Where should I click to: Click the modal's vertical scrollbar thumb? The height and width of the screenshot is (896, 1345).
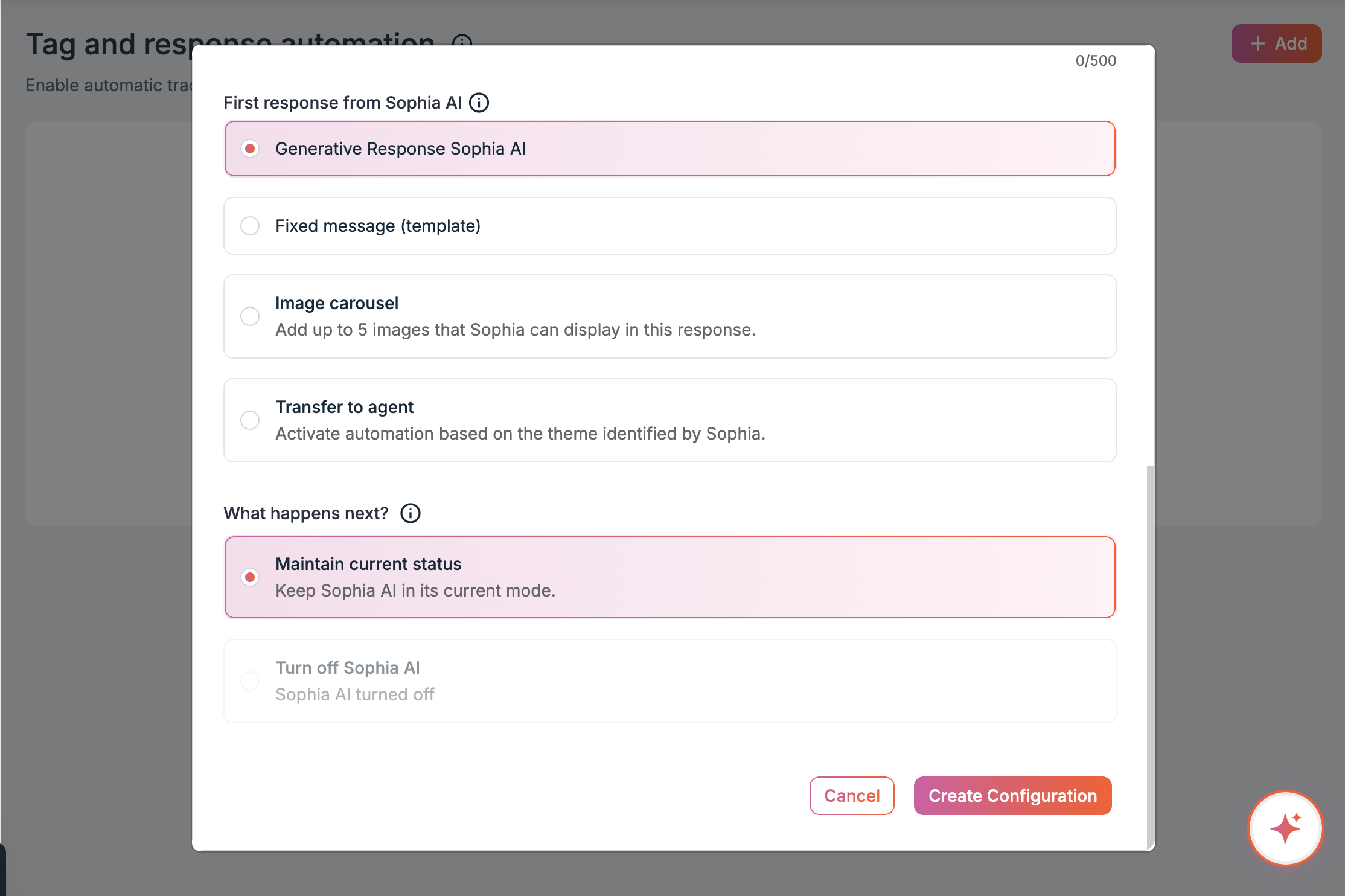1151,657
